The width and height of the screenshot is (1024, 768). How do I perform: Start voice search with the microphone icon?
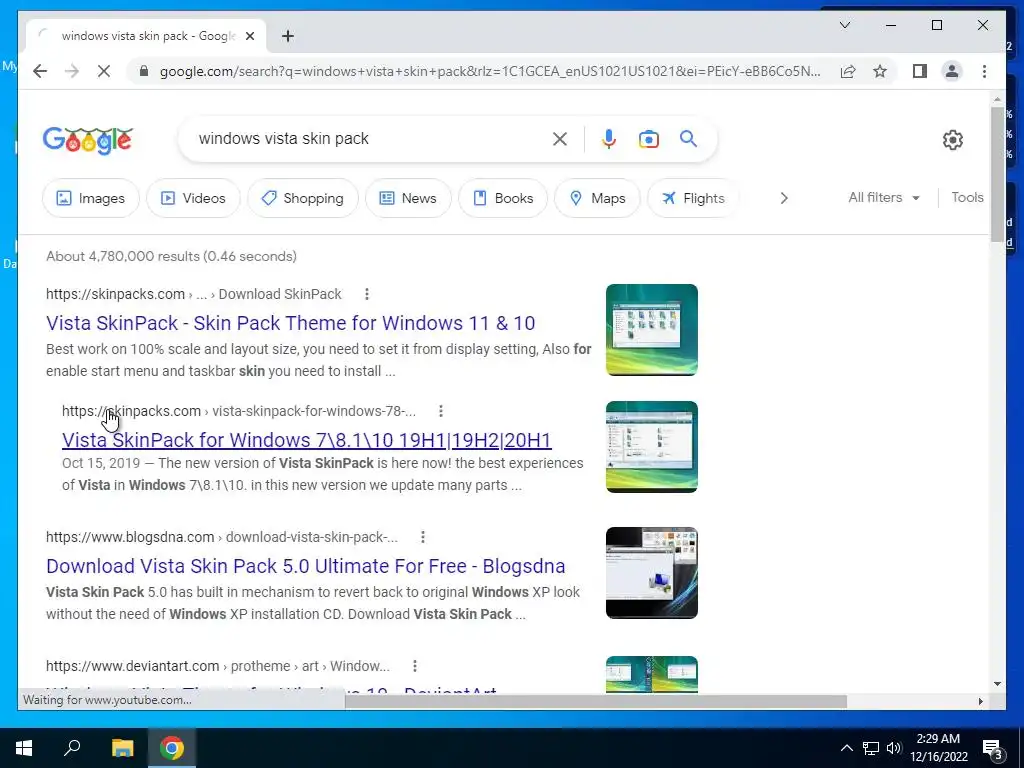(x=609, y=138)
